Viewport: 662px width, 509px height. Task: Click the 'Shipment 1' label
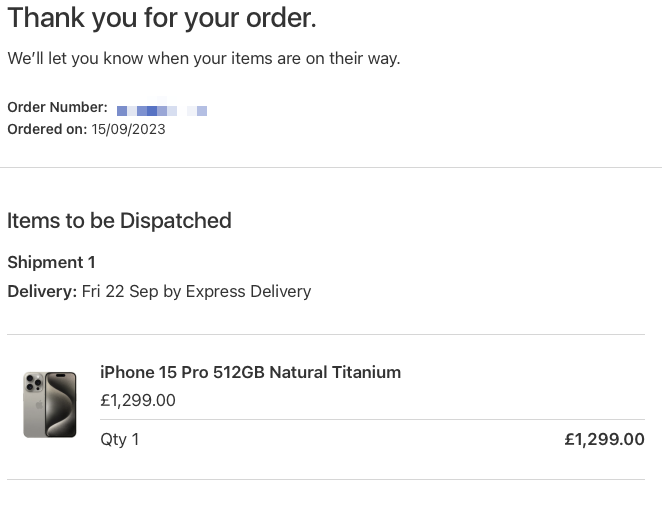click(x=51, y=262)
